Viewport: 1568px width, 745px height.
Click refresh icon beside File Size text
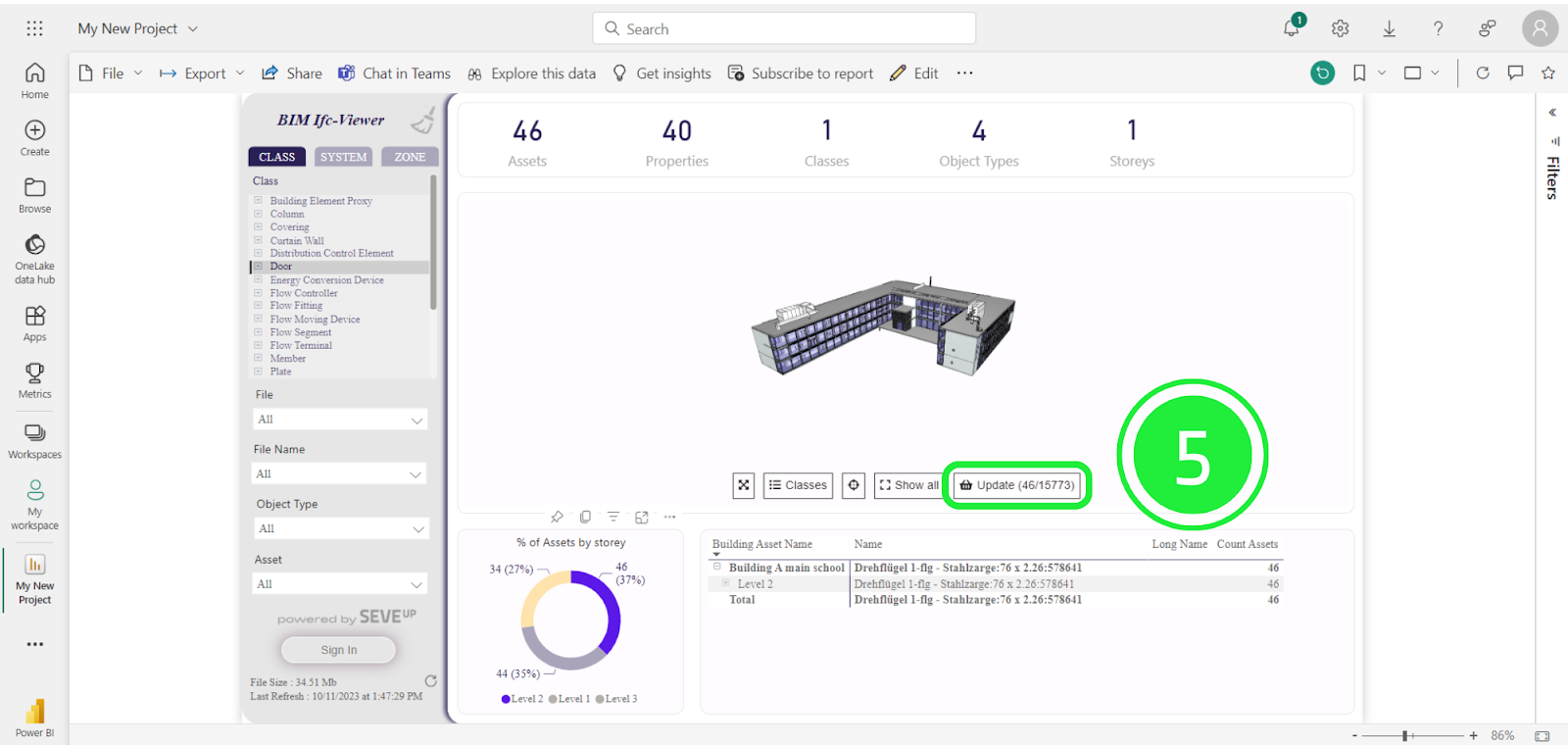(x=430, y=681)
